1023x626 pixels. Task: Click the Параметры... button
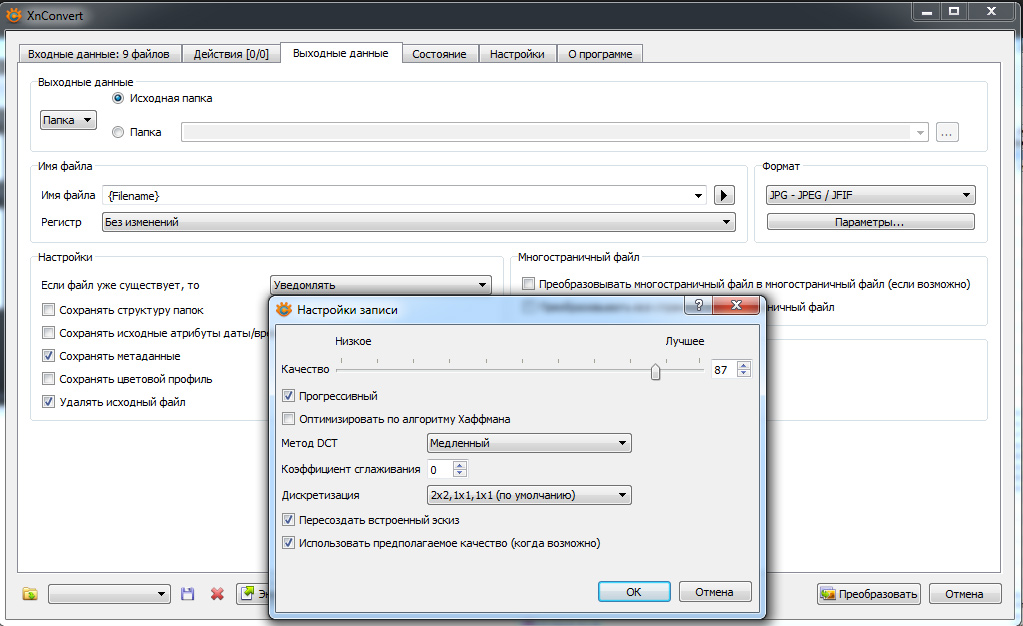coord(869,222)
